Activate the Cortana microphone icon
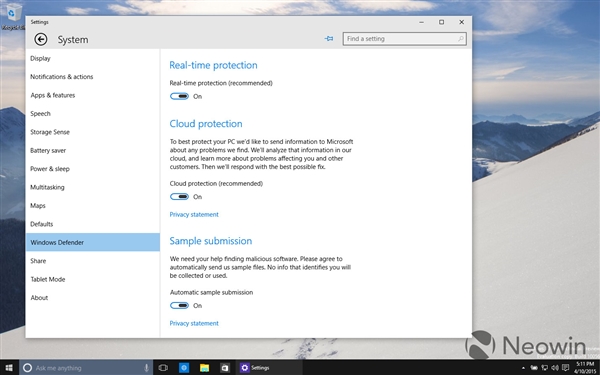The image size is (600, 375). [146, 368]
